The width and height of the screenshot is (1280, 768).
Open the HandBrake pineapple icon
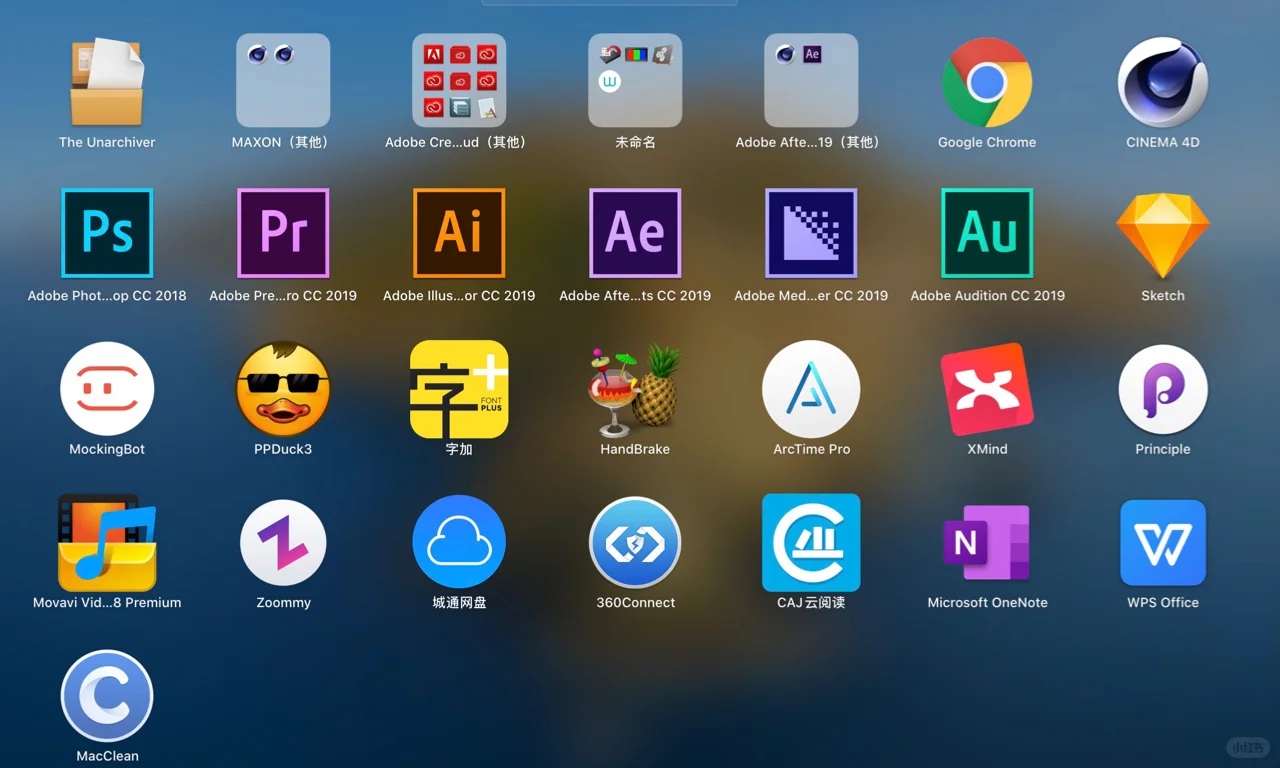pyautogui.click(x=635, y=391)
